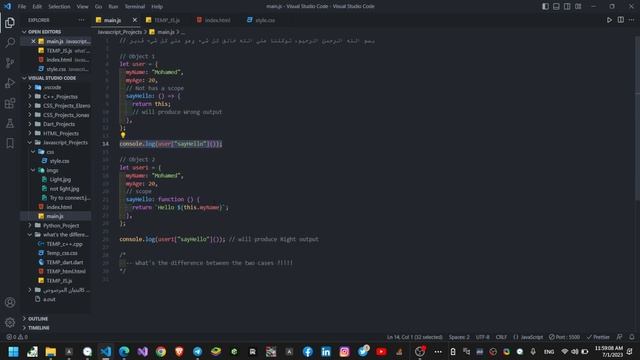Toggle bottom panel layout button
The width and height of the screenshot is (640, 360).
coord(556,7)
